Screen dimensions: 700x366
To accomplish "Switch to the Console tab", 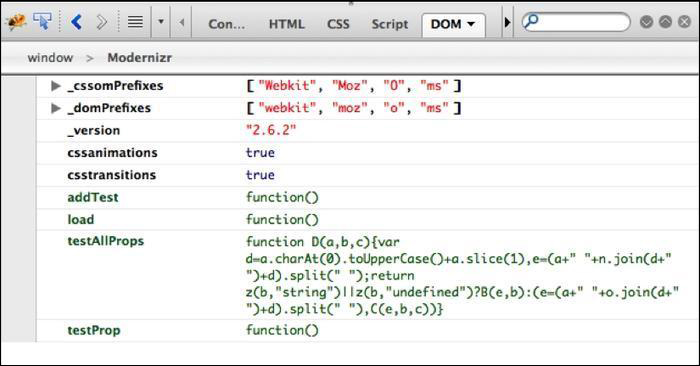I will [x=226, y=24].
